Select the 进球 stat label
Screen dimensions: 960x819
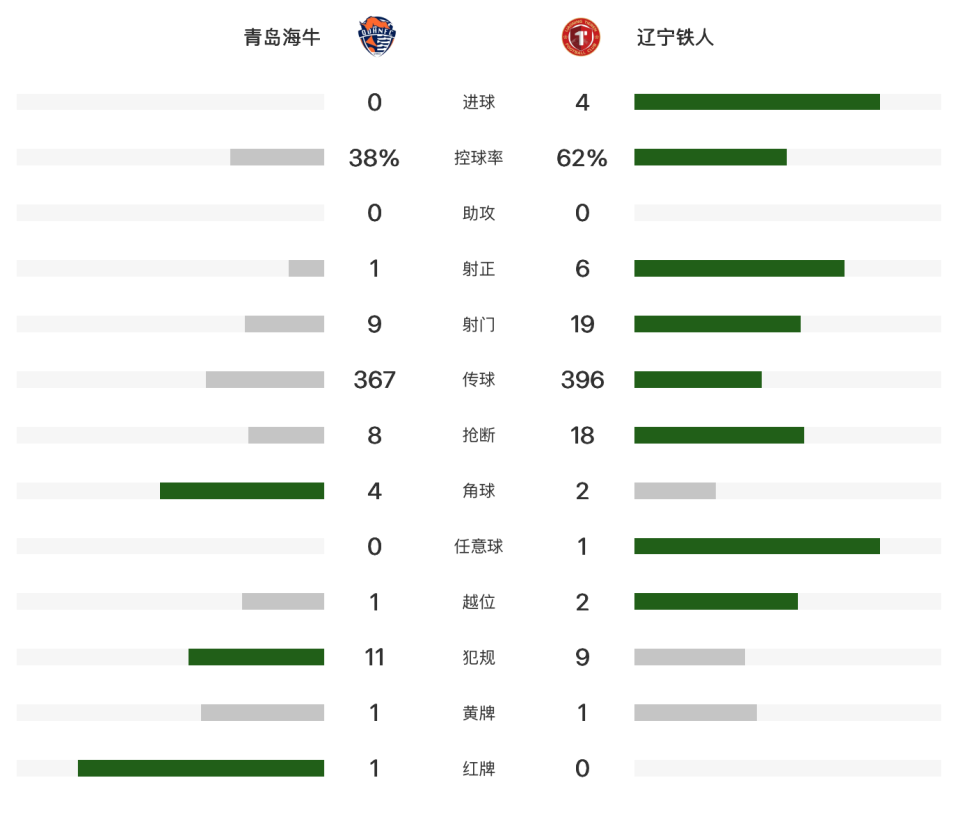coord(479,102)
